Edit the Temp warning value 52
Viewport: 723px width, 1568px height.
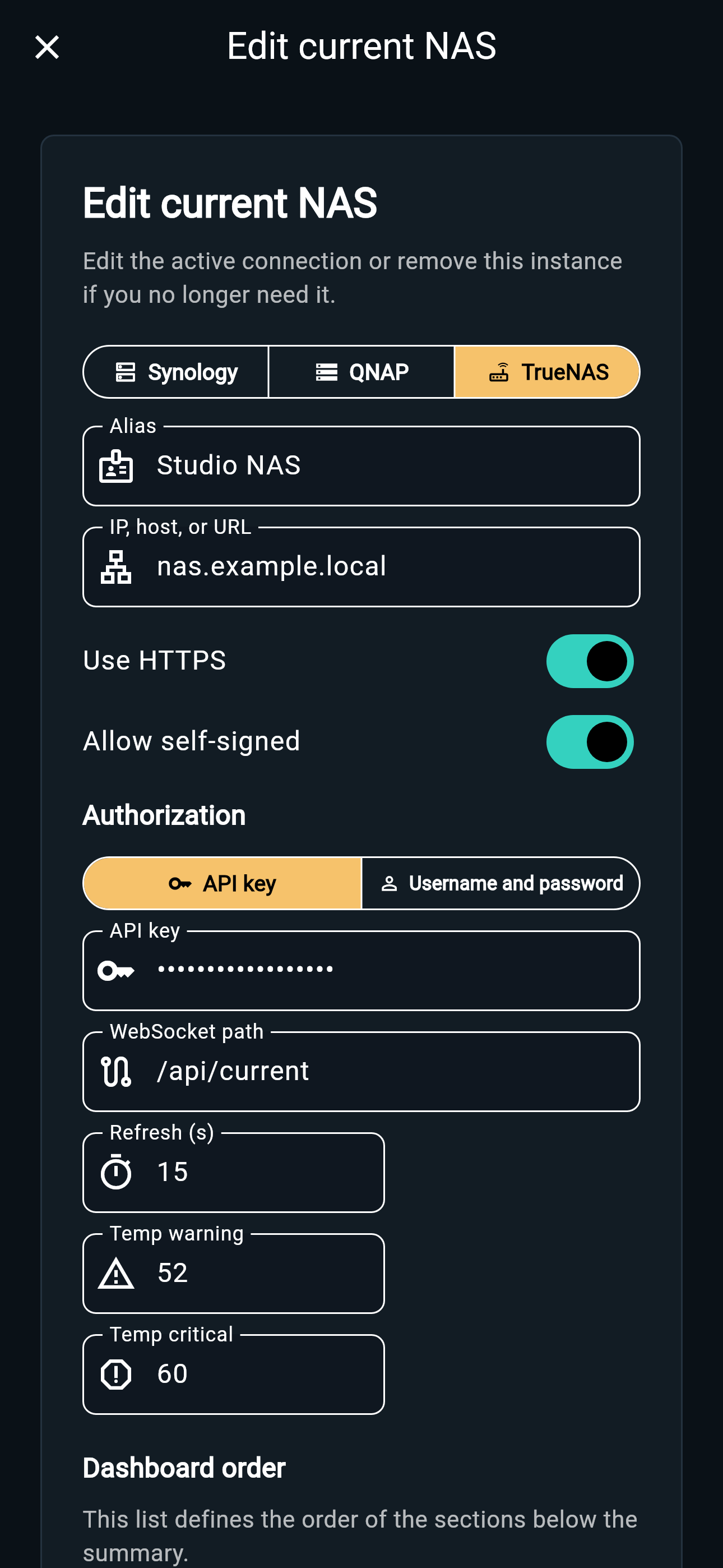tap(234, 1274)
